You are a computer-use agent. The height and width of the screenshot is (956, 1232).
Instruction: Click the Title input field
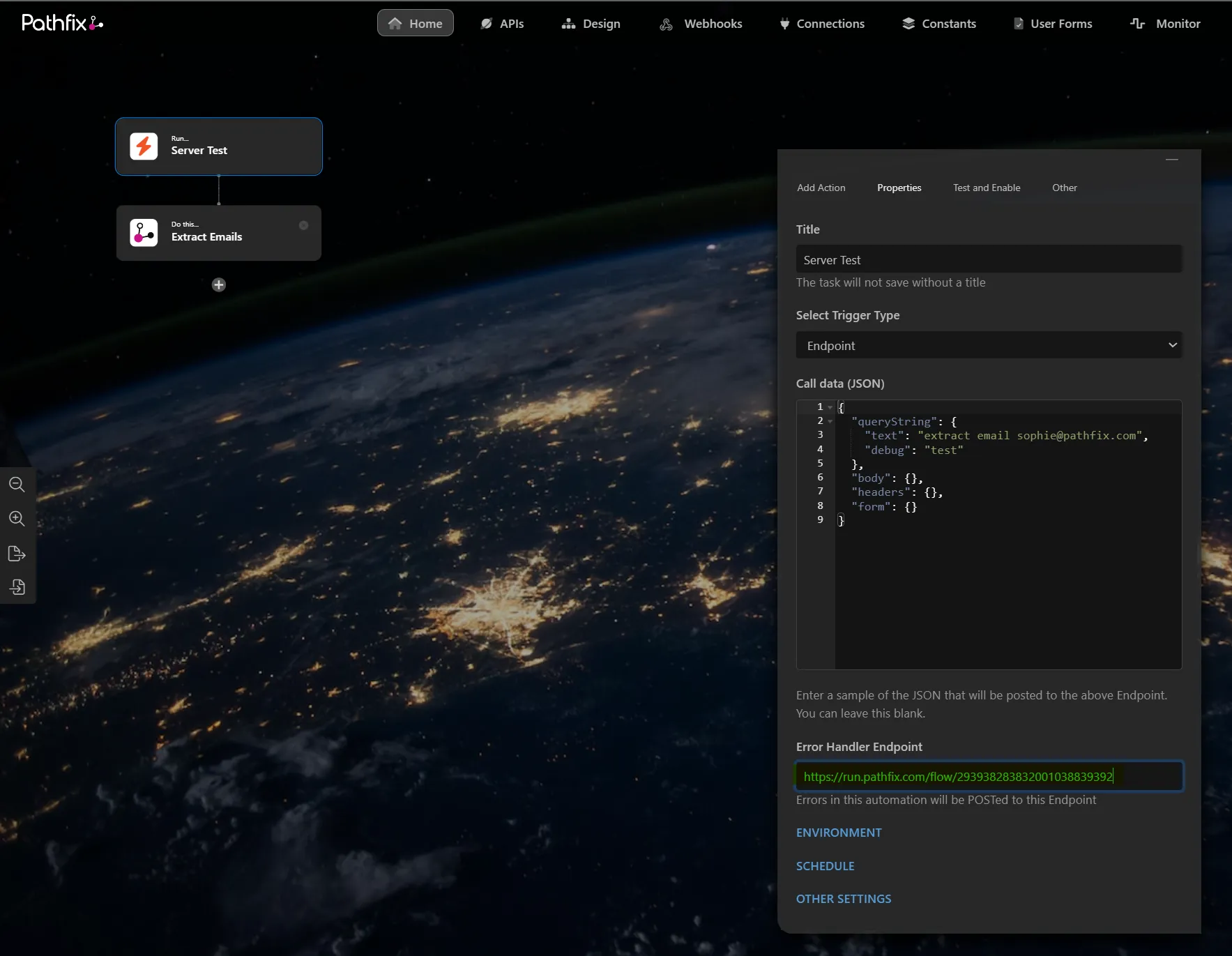coord(989,259)
